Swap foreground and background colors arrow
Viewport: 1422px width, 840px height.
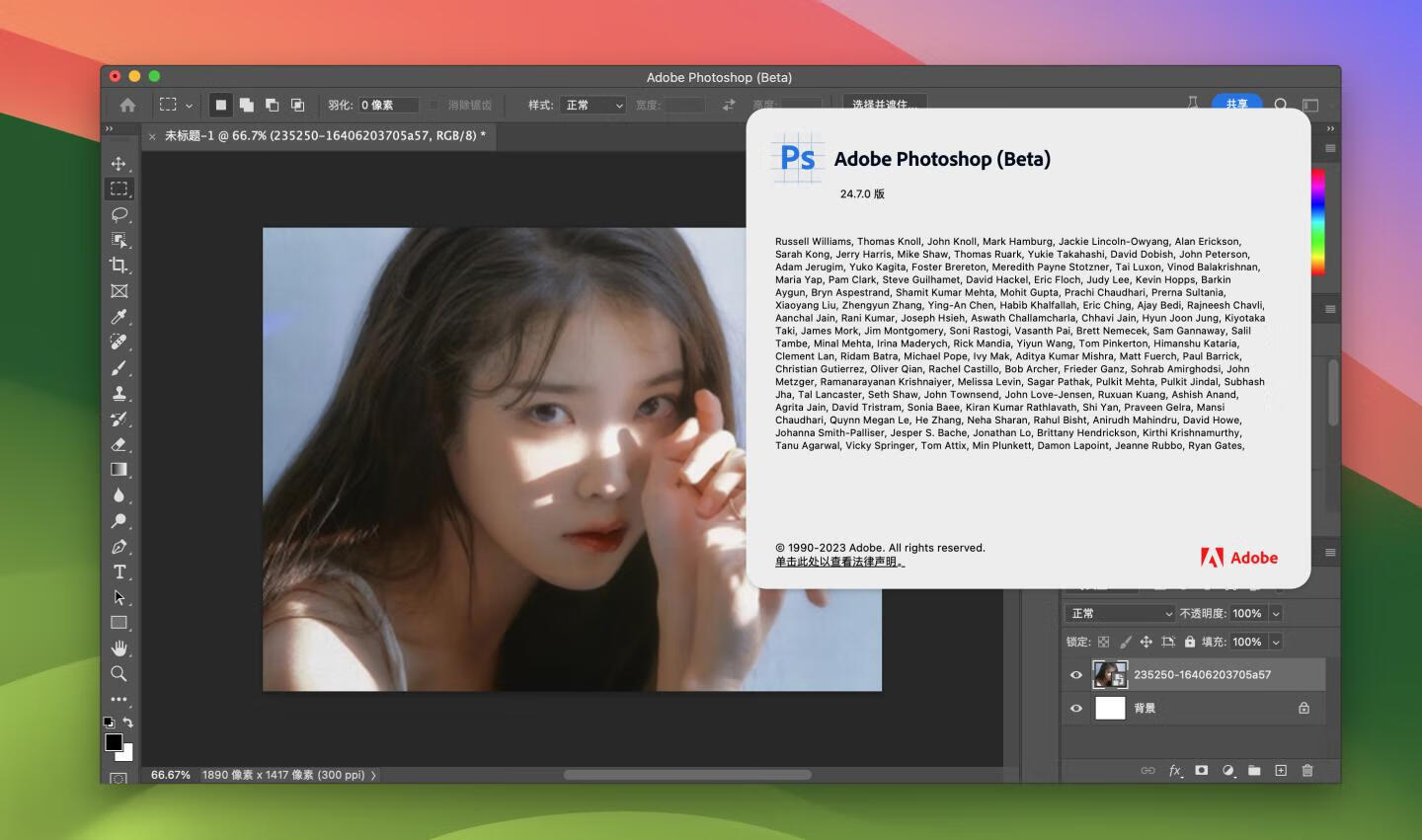tap(128, 723)
